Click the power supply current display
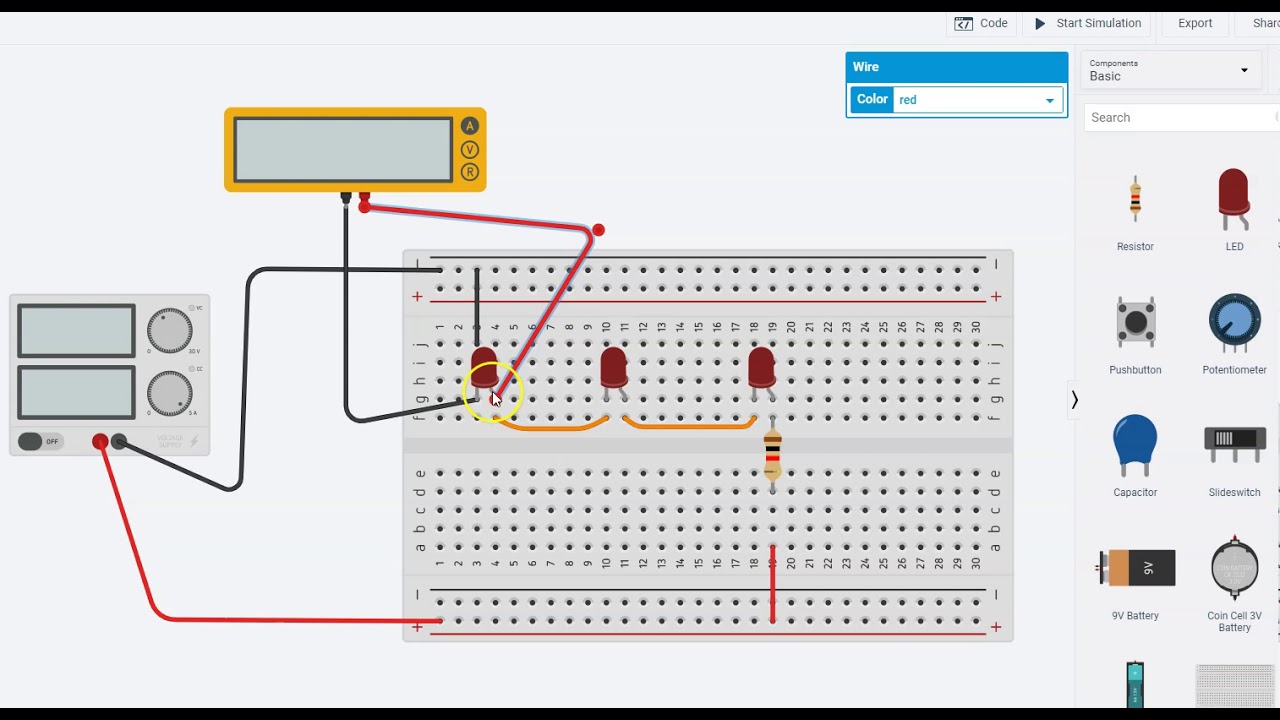Image resolution: width=1280 pixels, height=720 pixels. [76, 392]
